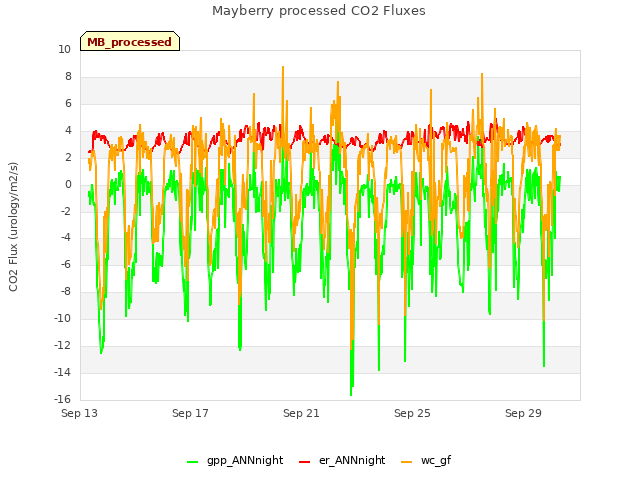Click the y-axis value 2
The width and height of the screenshot is (640, 480).
tap(68, 158)
